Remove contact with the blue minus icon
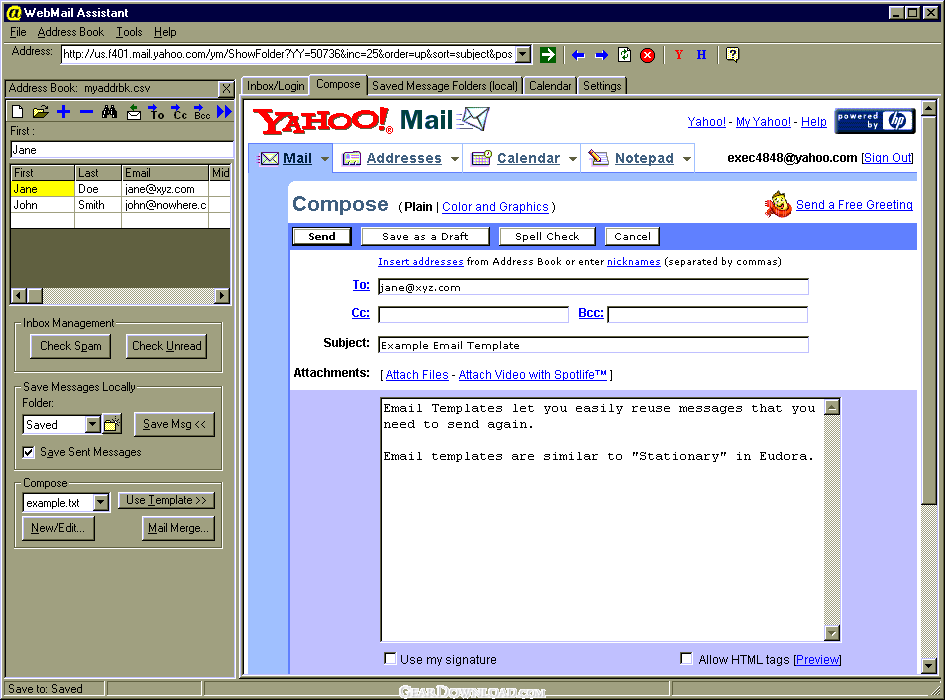Screen dimensions: 945x700 coord(86,112)
